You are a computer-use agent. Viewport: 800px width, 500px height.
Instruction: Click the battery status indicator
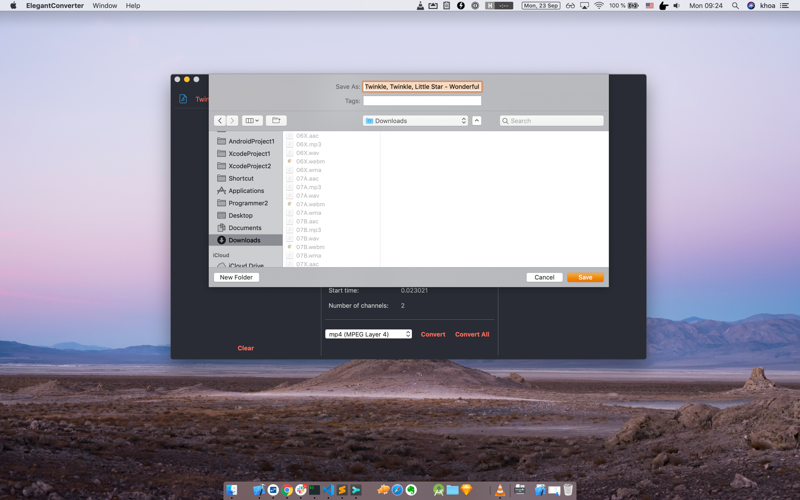click(x=624, y=6)
